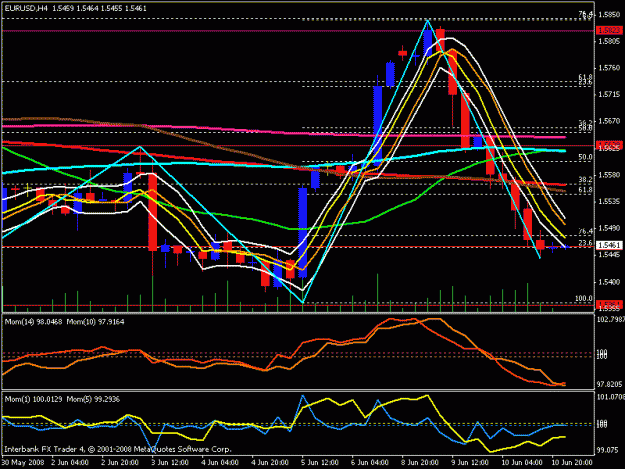Click the 8 Jun 20:00 time label
625x469 pixels.
[419, 463]
